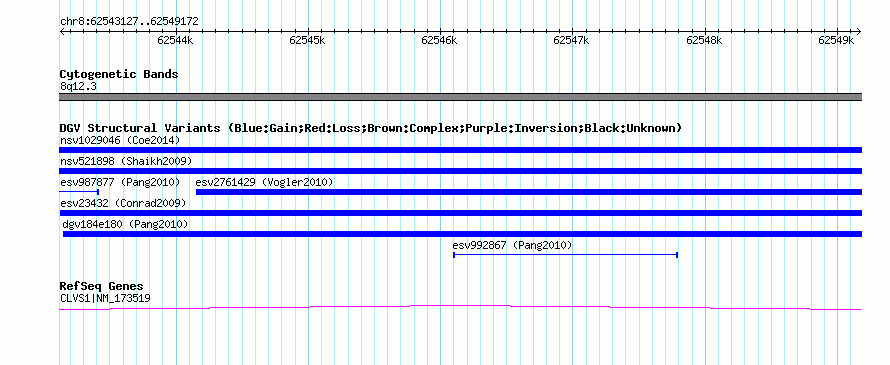Click the 8q12.3 band label

pos(78,86)
